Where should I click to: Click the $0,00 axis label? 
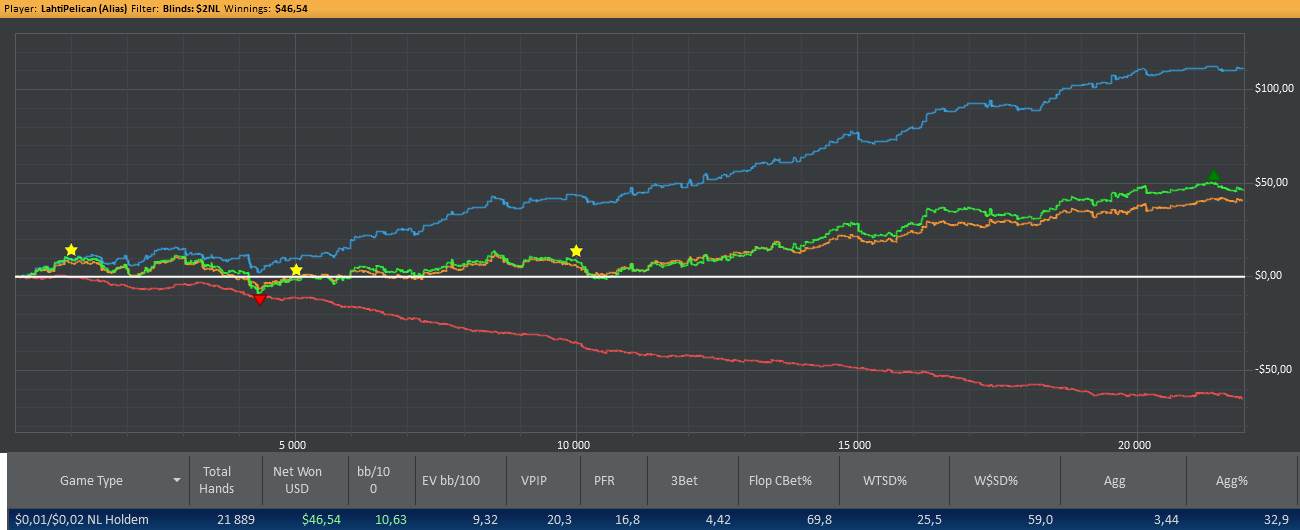tap(1270, 275)
